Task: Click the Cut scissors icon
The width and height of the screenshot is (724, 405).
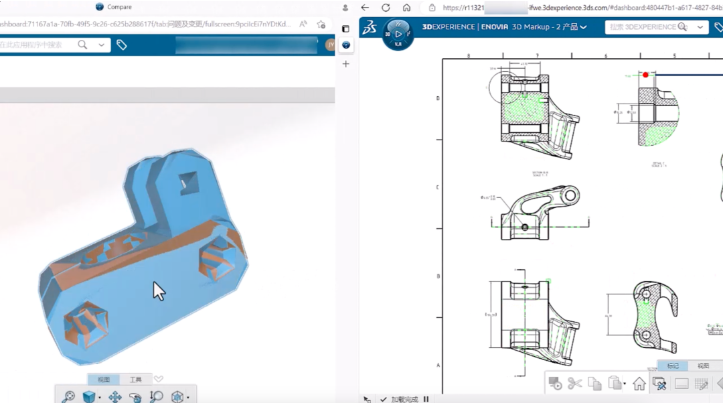Action: coord(575,383)
